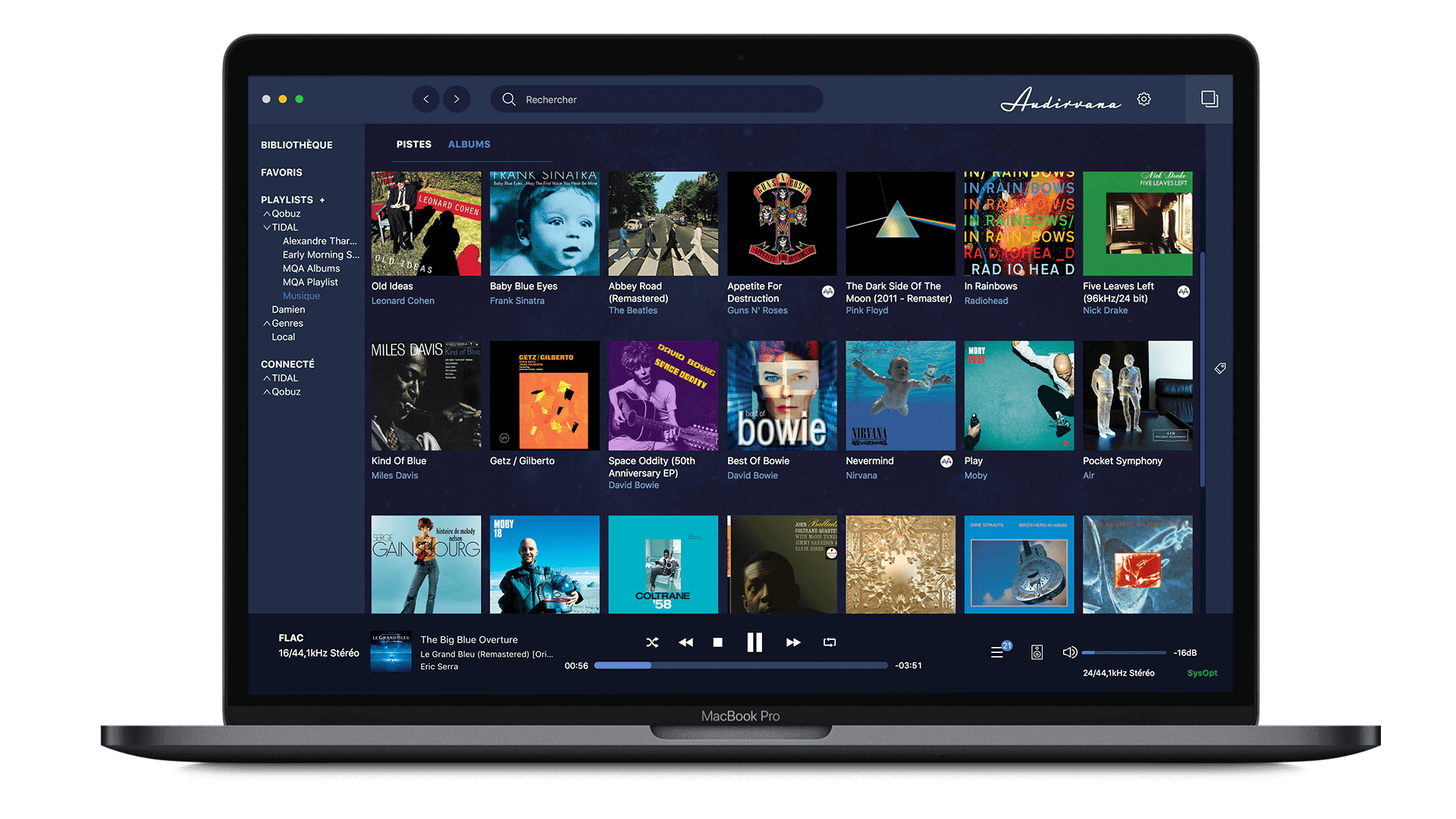Click the Audirvana settings gear icon
This screenshot has height=819, width=1456.
[1143, 98]
